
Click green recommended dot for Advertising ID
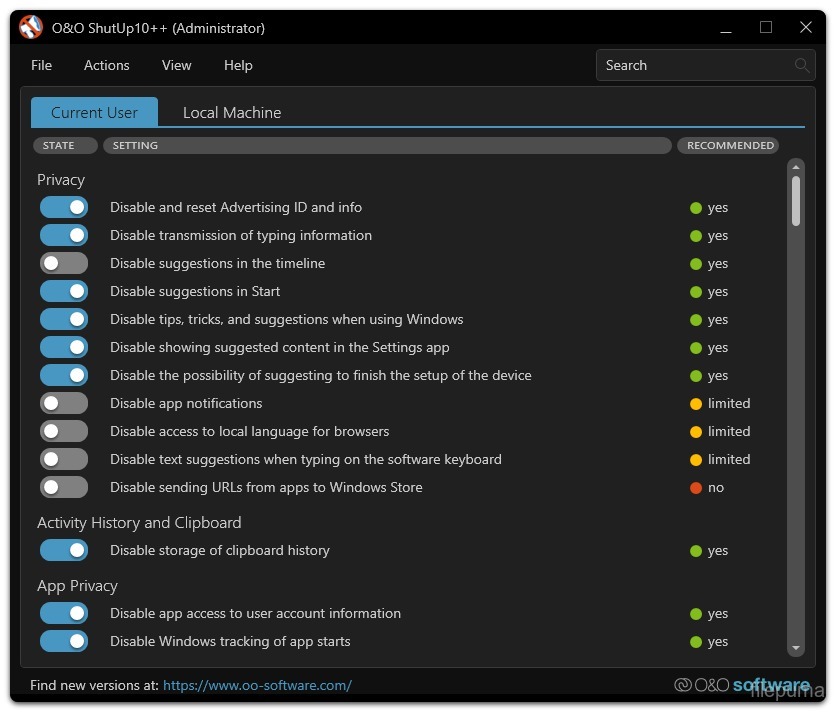[696, 208]
